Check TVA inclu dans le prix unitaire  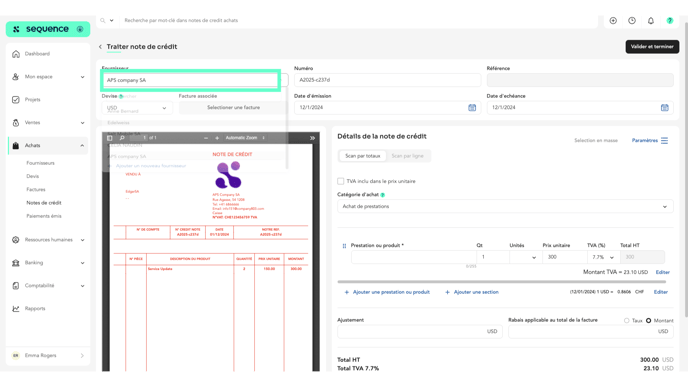(340, 181)
